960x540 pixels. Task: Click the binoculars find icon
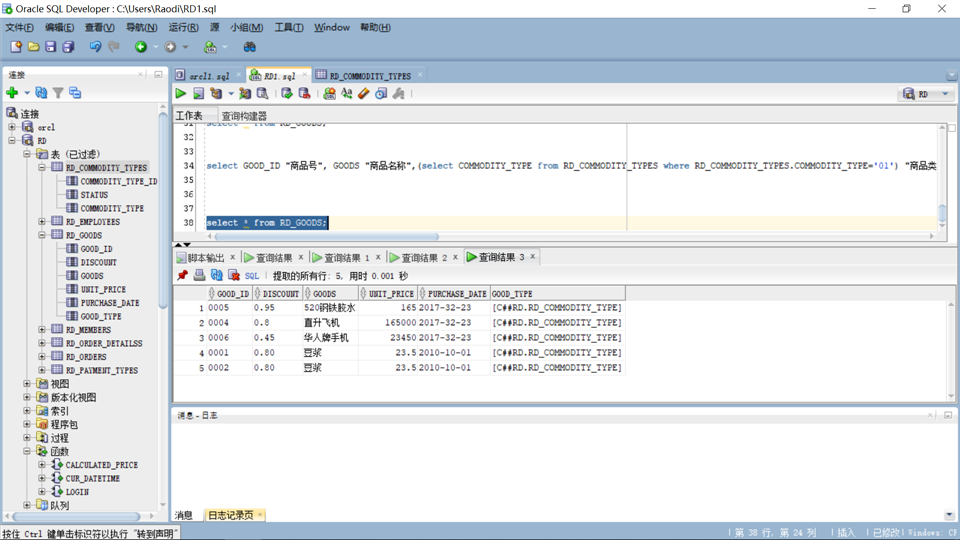[x=249, y=47]
